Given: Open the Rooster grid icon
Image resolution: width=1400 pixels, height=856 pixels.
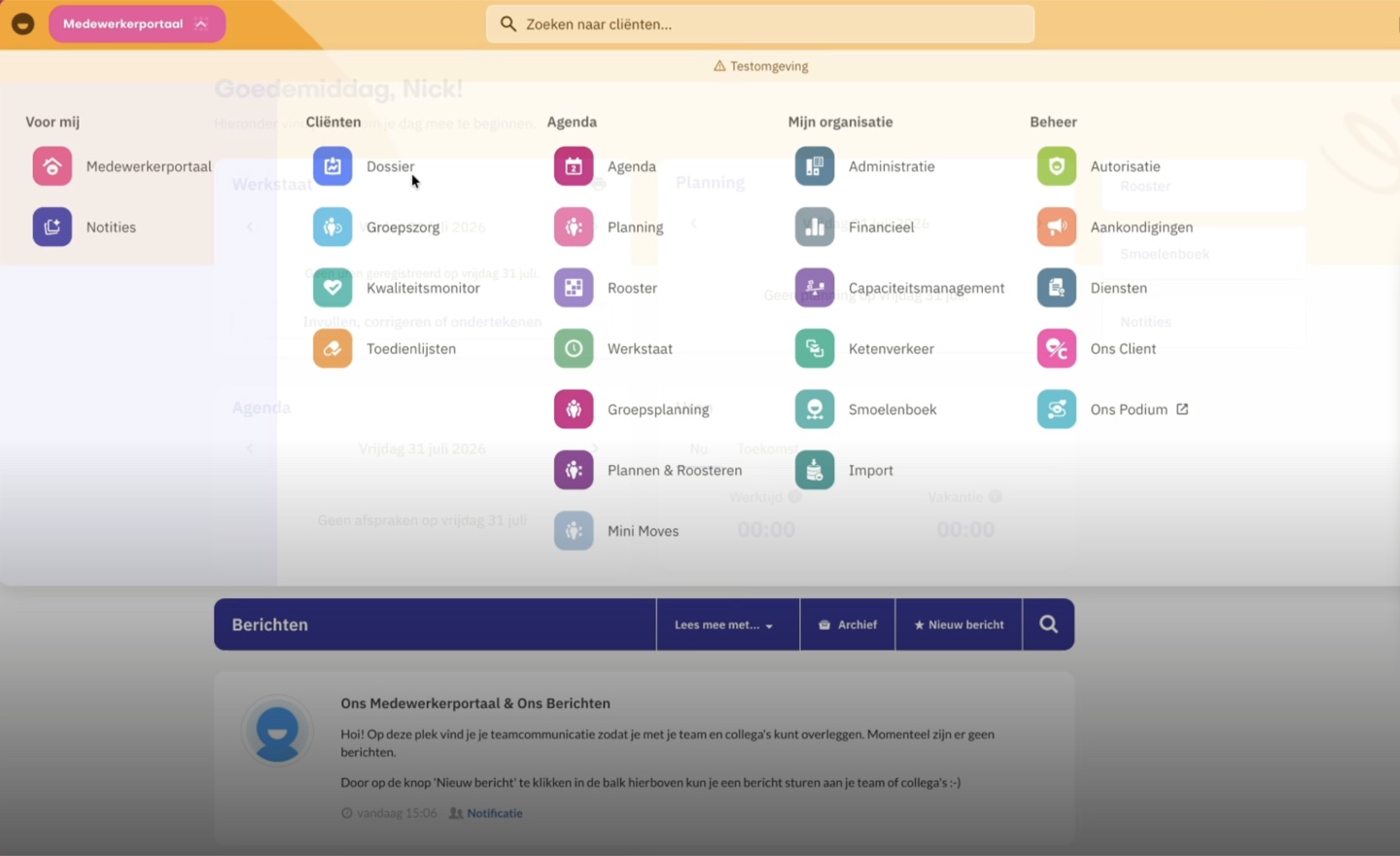Looking at the screenshot, I should [574, 288].
